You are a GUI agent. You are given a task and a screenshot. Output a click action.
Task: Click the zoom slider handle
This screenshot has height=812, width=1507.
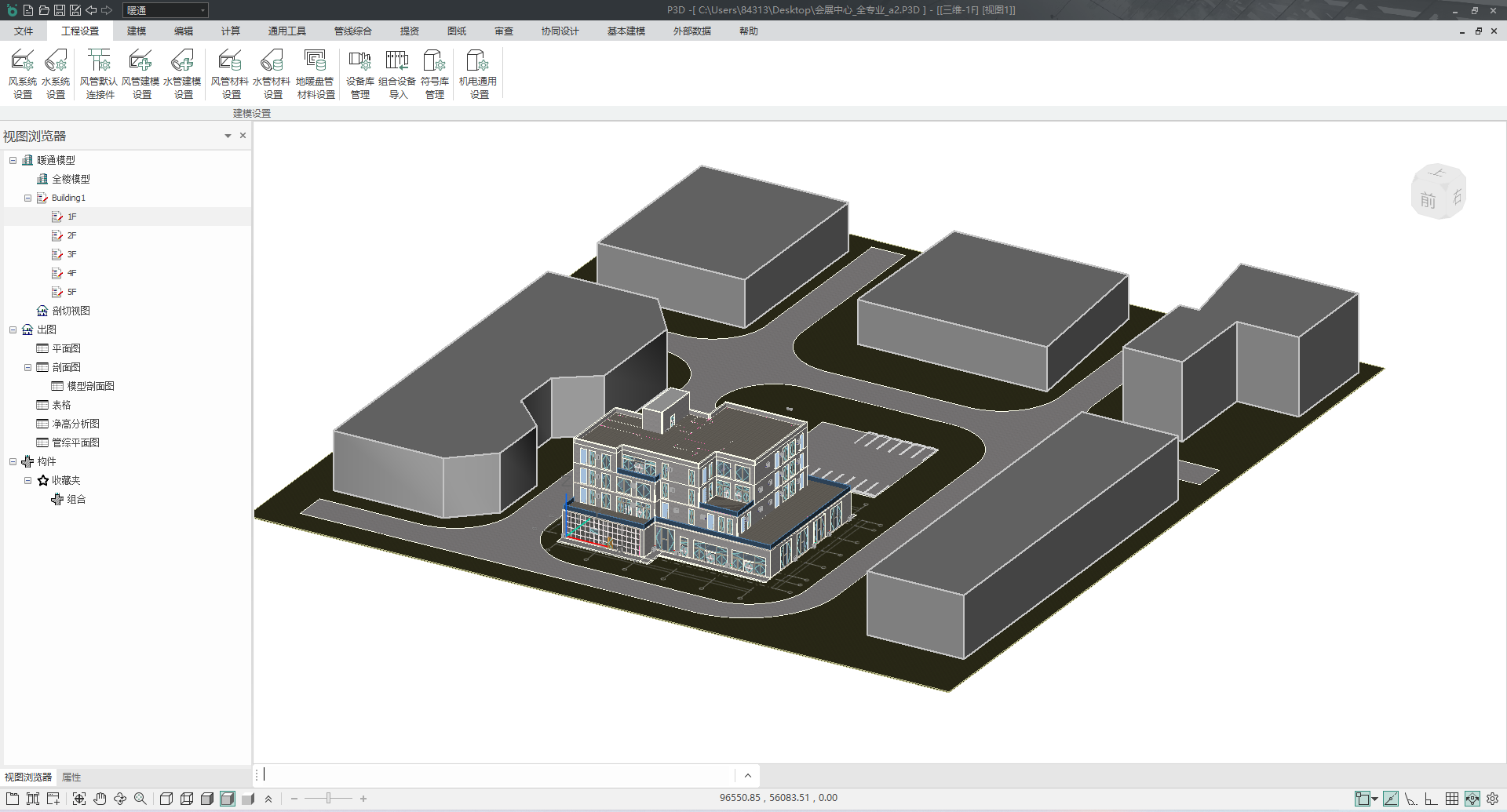[328, 799]
